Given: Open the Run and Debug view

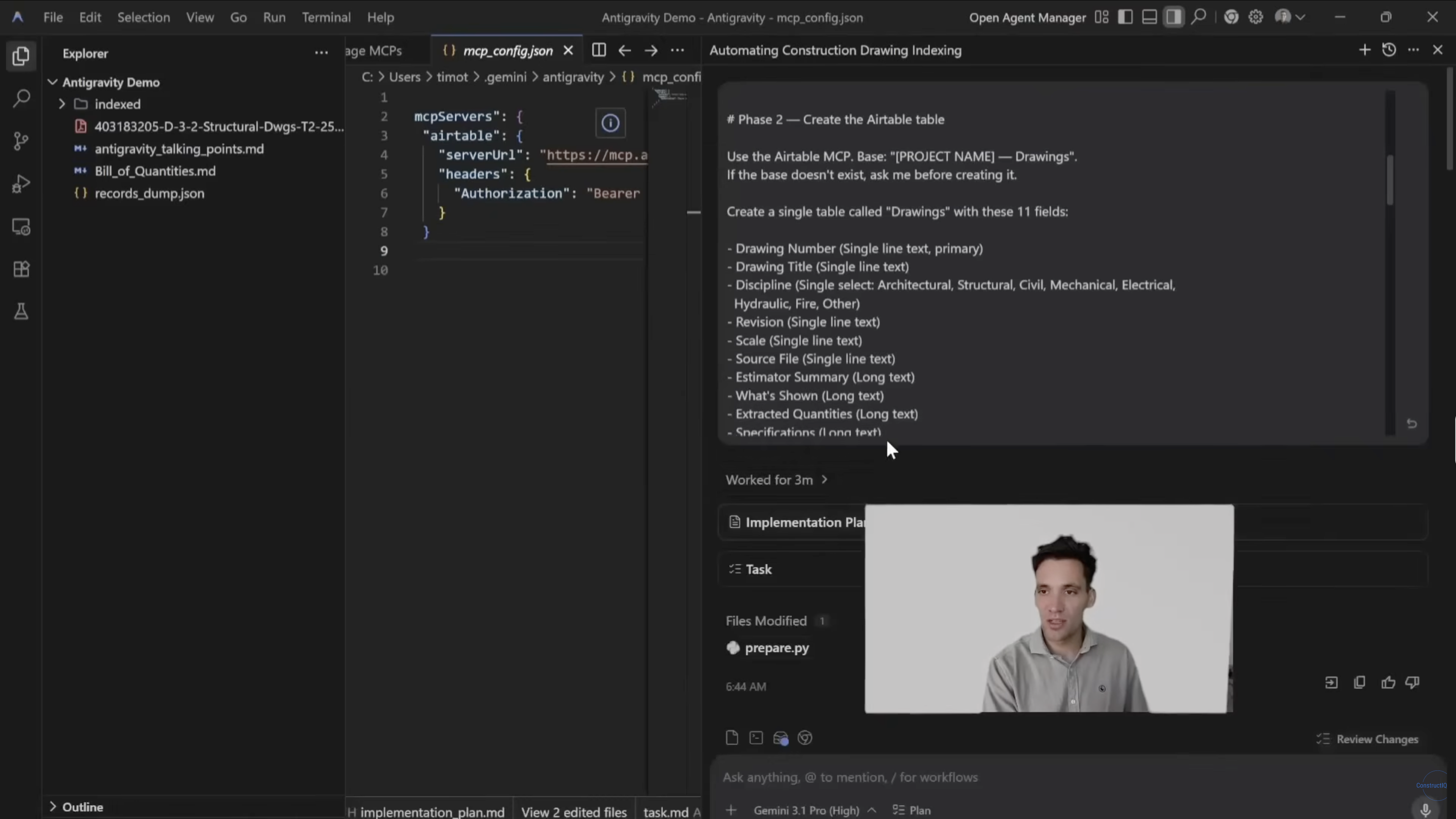Looking at the screenshot, I should pyautogui.click(x=21, y=184).
